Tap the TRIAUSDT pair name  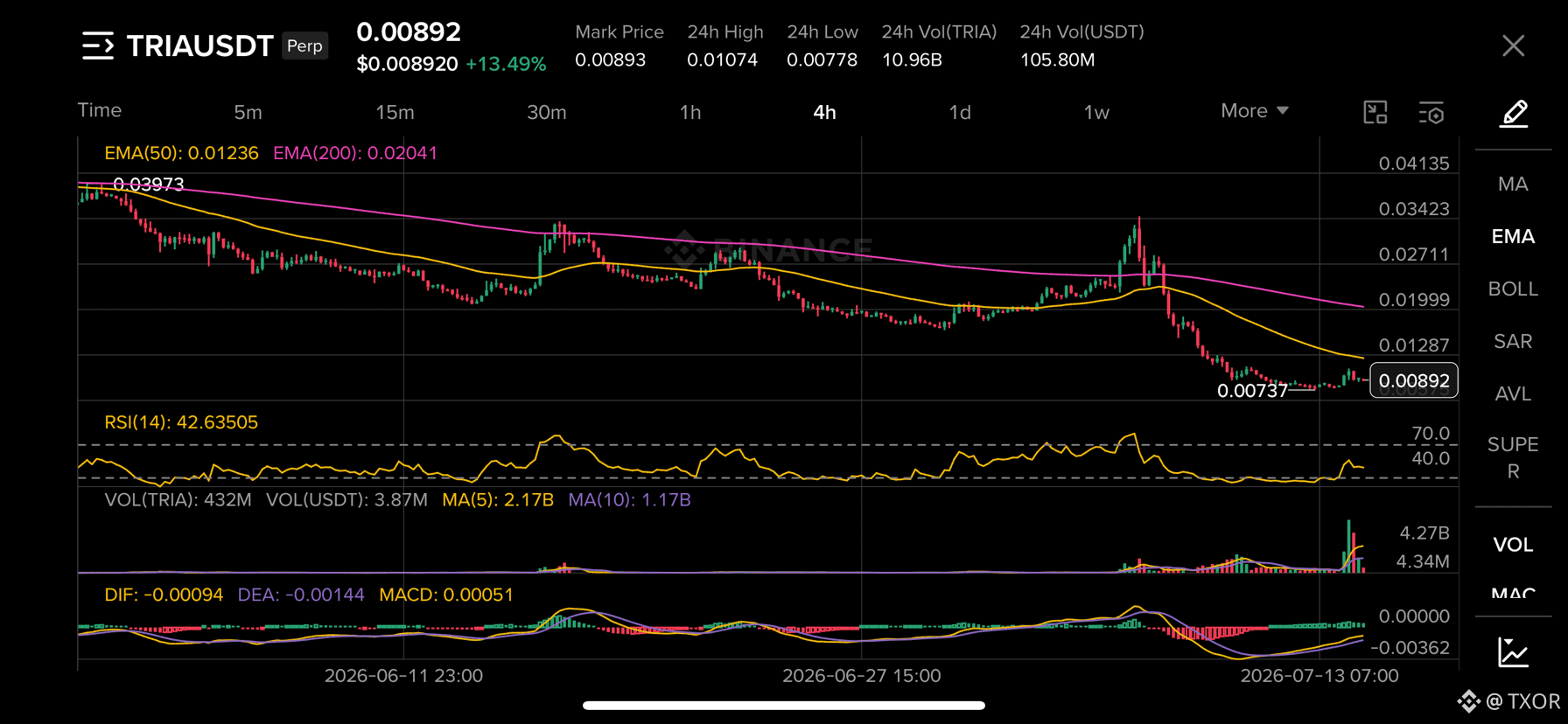pyautogui.click(x=199, y=45)
